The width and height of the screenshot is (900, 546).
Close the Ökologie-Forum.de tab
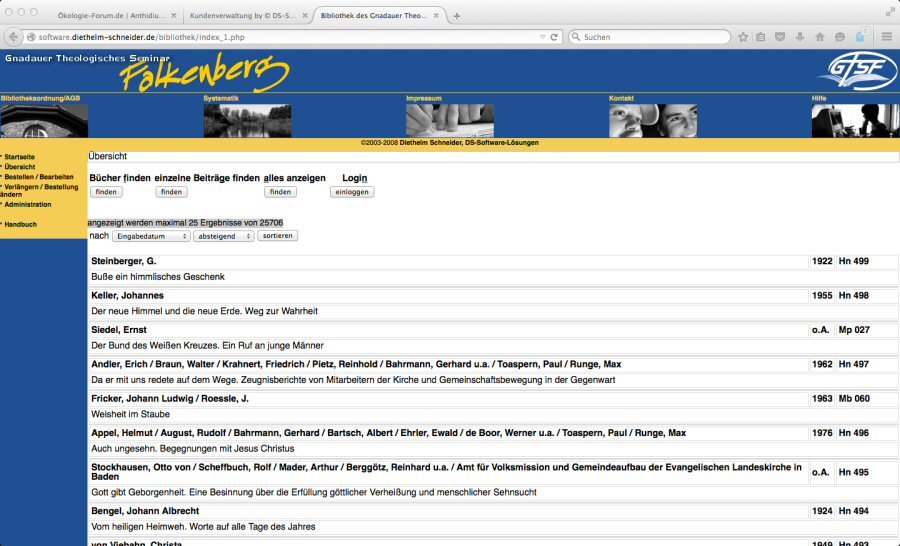click(x=173, y=16)
